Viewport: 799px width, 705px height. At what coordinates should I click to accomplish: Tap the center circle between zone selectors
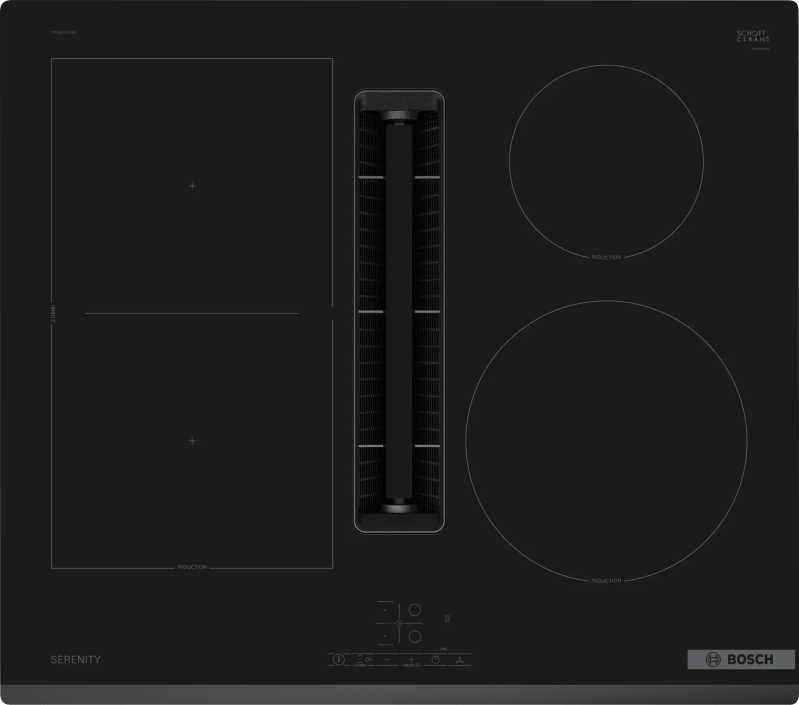pyautogui.click(x=399, y=622)
